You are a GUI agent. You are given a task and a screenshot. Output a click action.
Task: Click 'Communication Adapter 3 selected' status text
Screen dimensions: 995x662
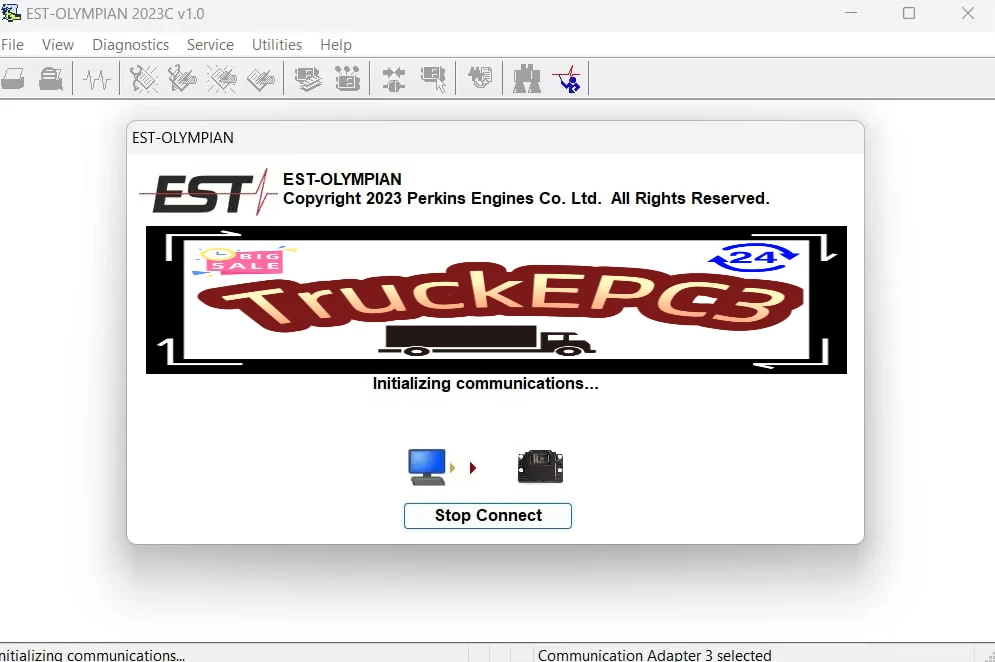tap(654, 654)
